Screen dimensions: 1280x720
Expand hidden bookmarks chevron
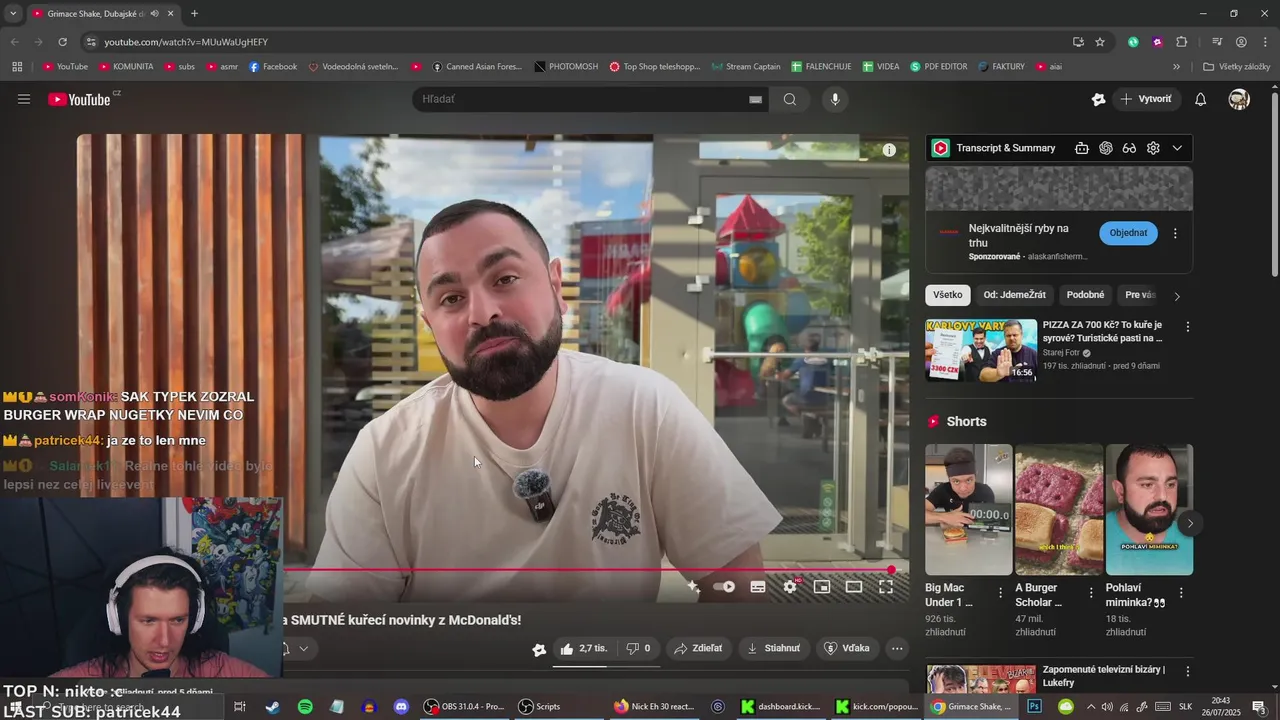(1176, 67)
